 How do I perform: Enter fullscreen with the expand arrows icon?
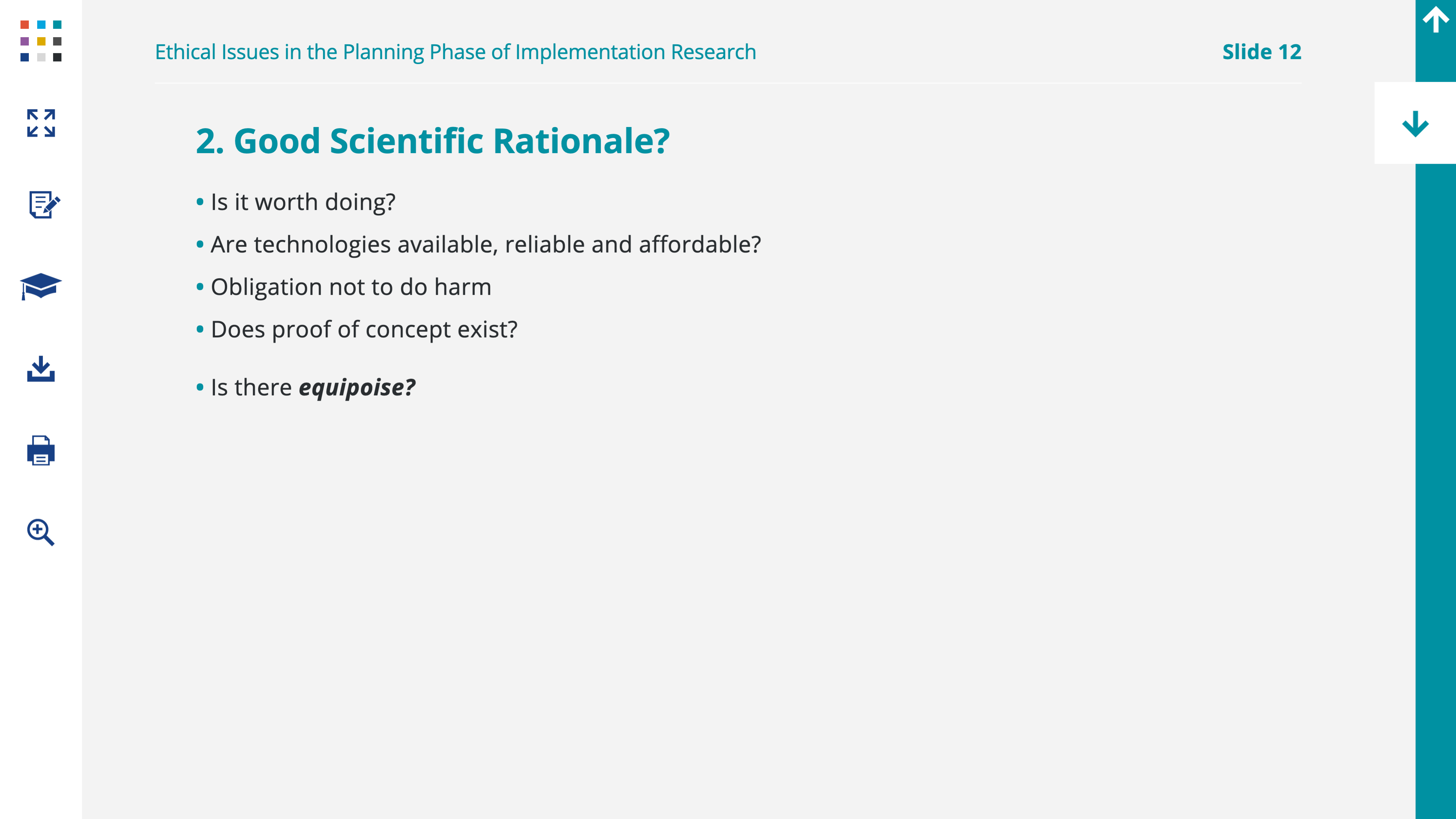pos(41,122)
